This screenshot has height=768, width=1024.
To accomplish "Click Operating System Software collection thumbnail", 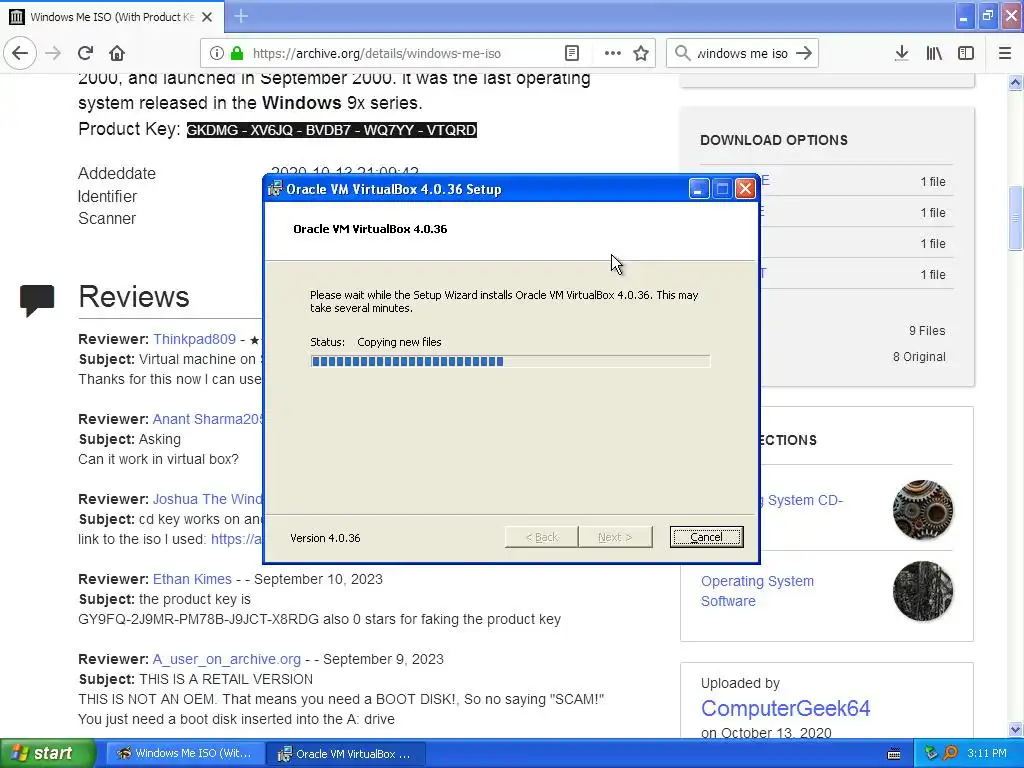I will (x=922, y=591).
